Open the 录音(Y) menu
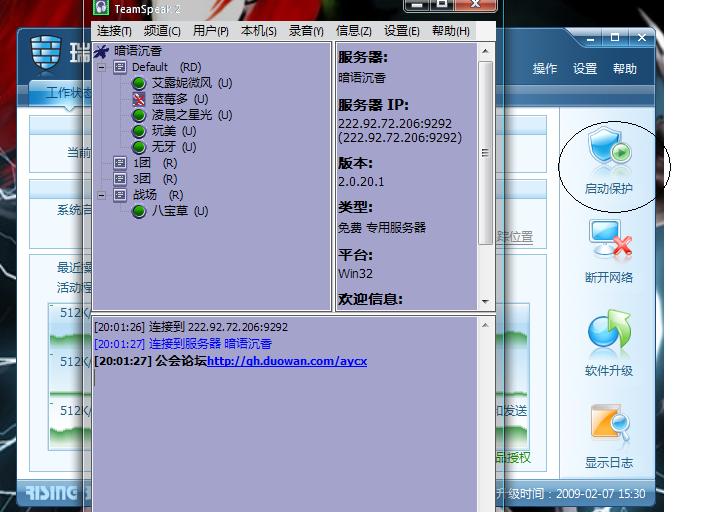The width and height of the screenshot is (720, 512). click(x=306, y=31)
